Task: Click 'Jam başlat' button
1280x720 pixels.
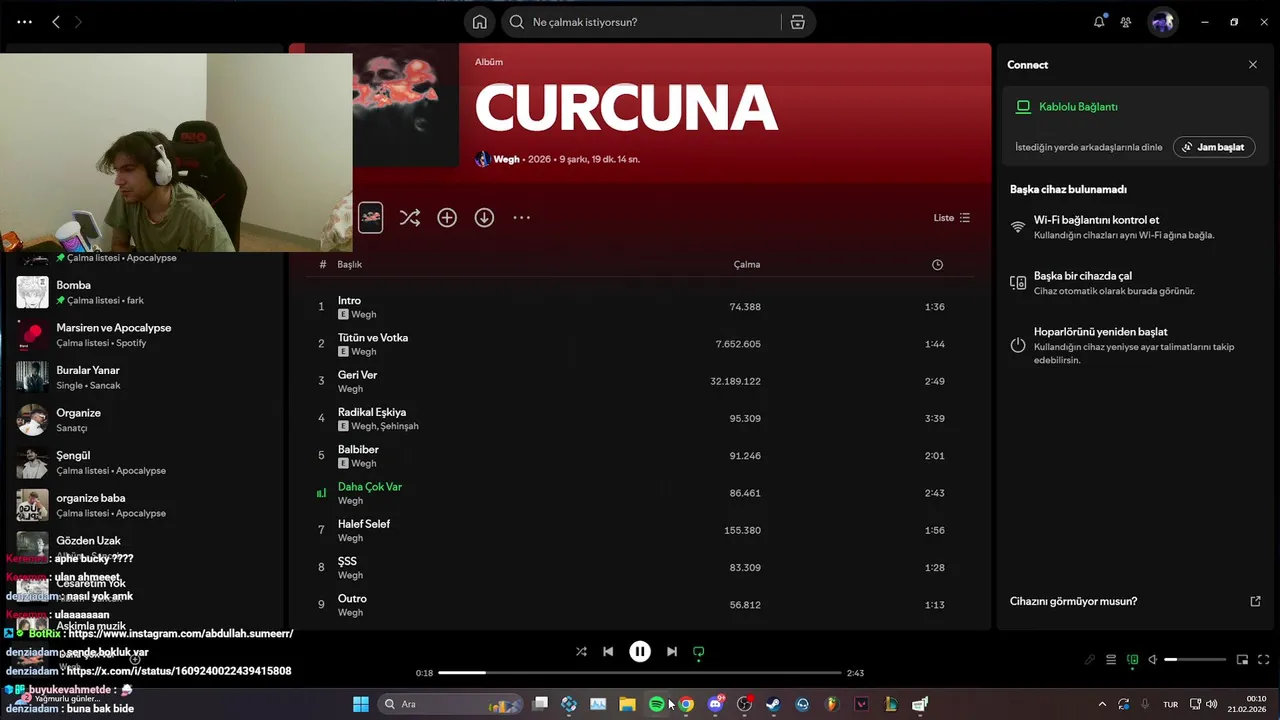Action: pos(1213,147)
